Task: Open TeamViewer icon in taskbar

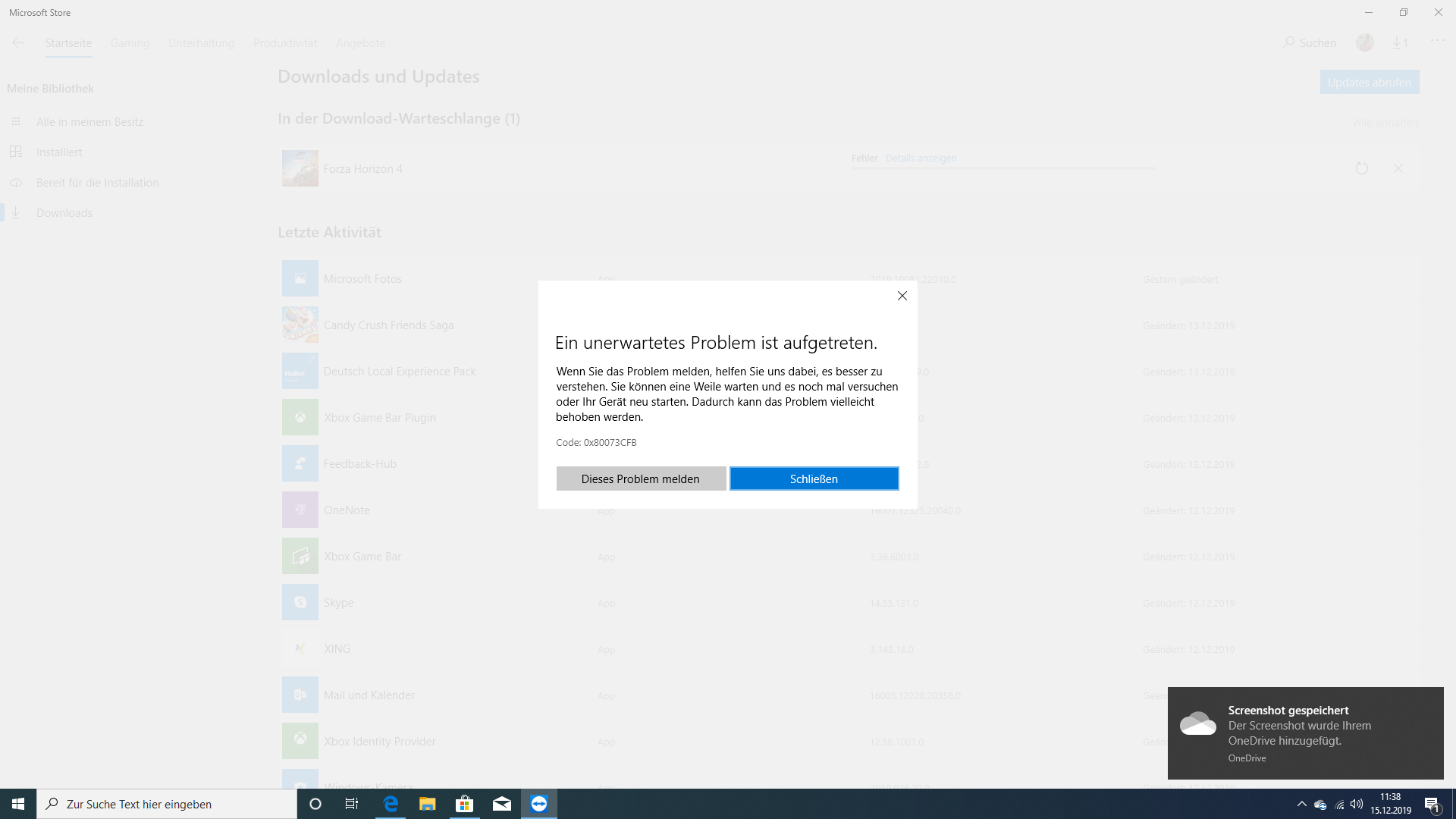Action: [539, 804]
